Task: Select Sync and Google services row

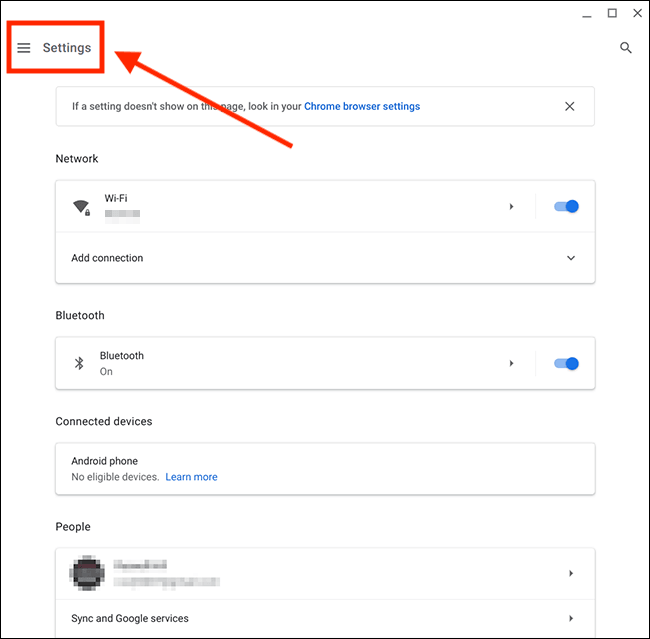Action: (325, 618)
